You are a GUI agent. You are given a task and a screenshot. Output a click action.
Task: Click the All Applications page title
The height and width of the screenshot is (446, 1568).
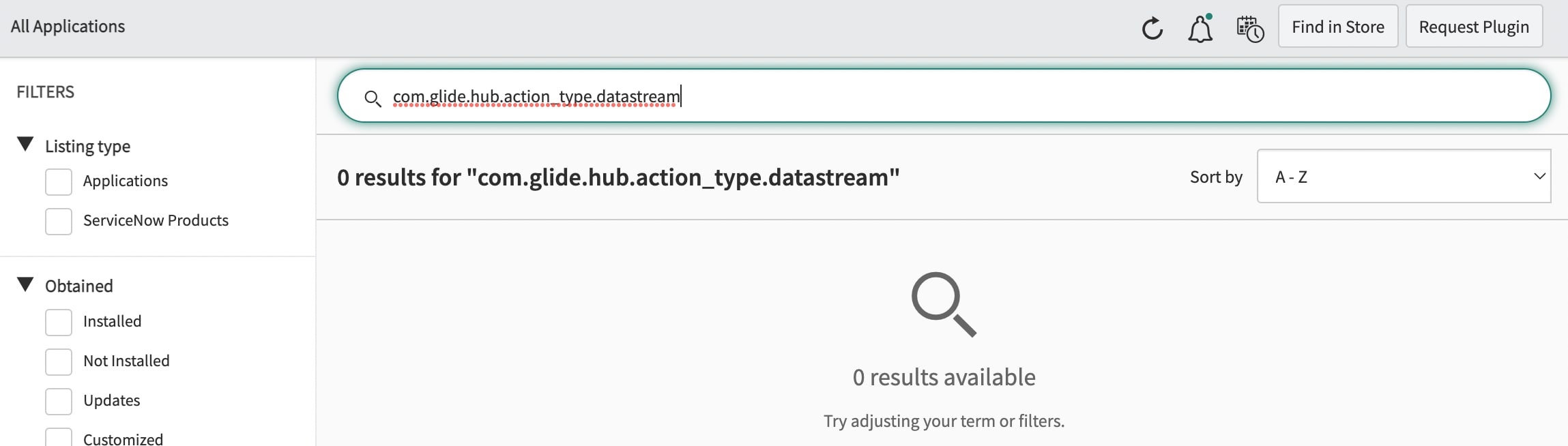tap(68, 27)
